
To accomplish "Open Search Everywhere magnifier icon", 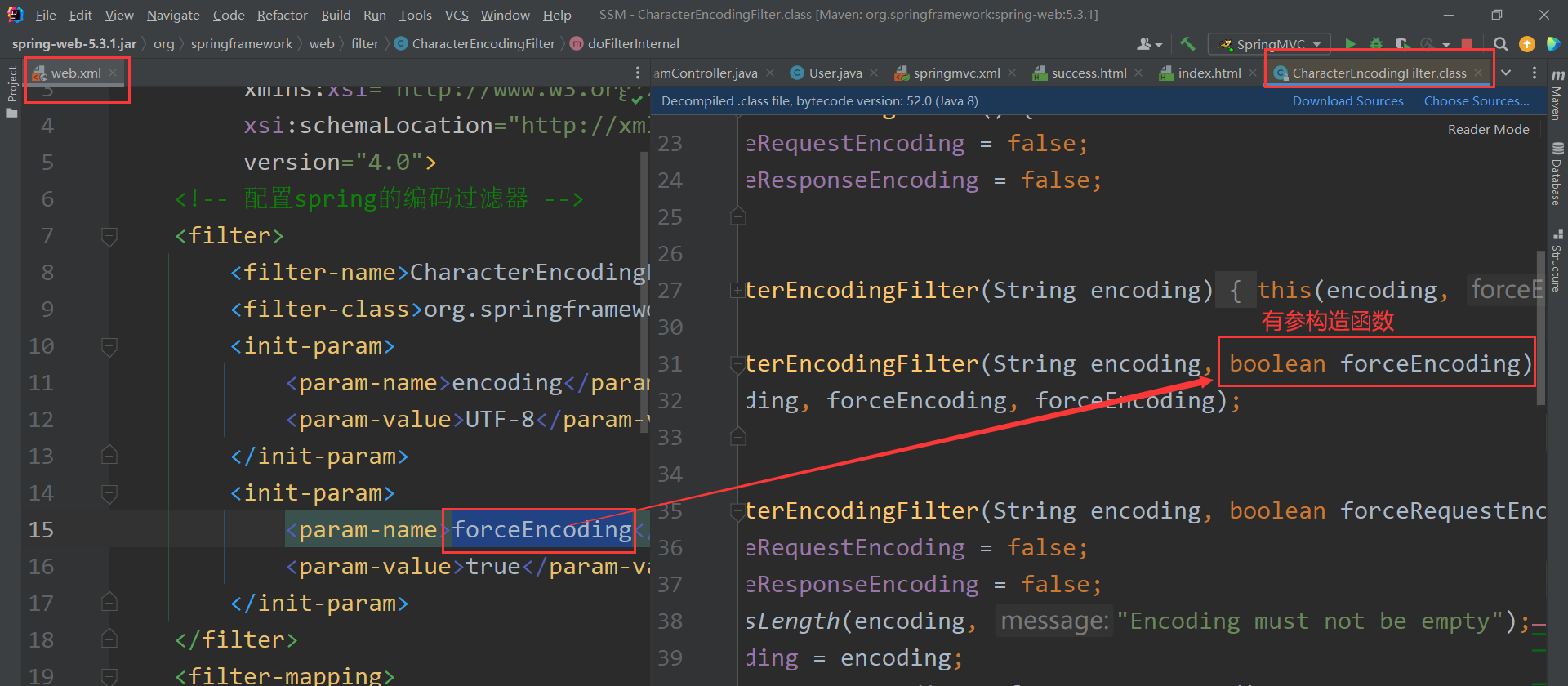I will [1500, 44].
